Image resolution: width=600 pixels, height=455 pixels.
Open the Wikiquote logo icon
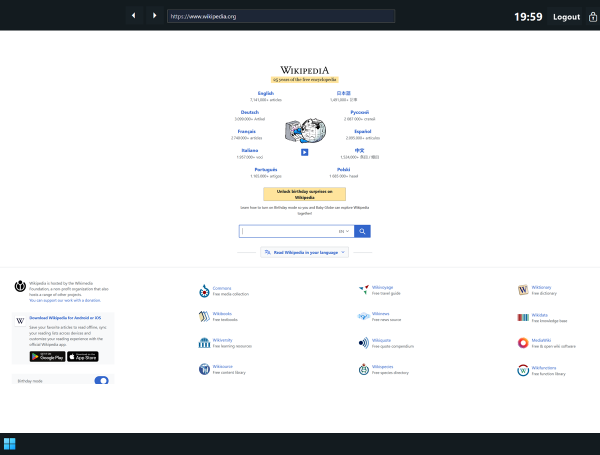click(363, 343)
